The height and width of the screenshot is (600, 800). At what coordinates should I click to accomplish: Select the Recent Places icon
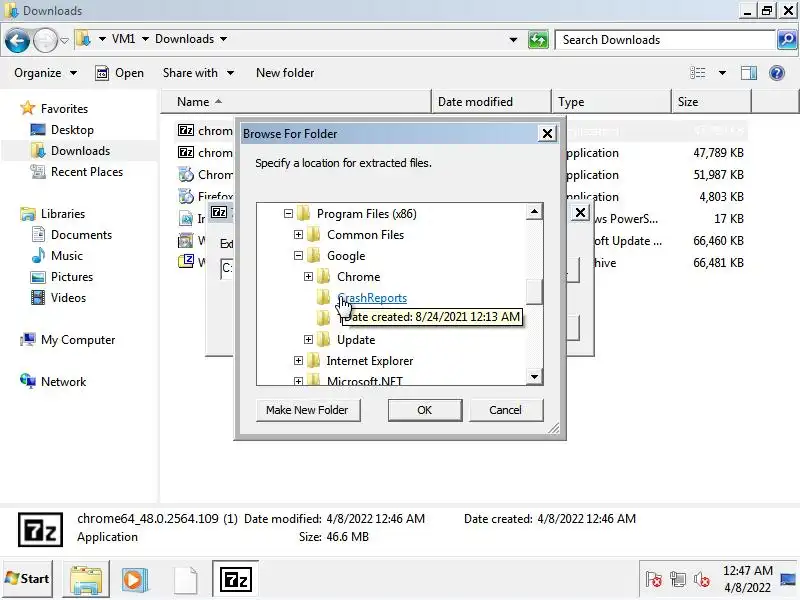click(x=38, y=172)
